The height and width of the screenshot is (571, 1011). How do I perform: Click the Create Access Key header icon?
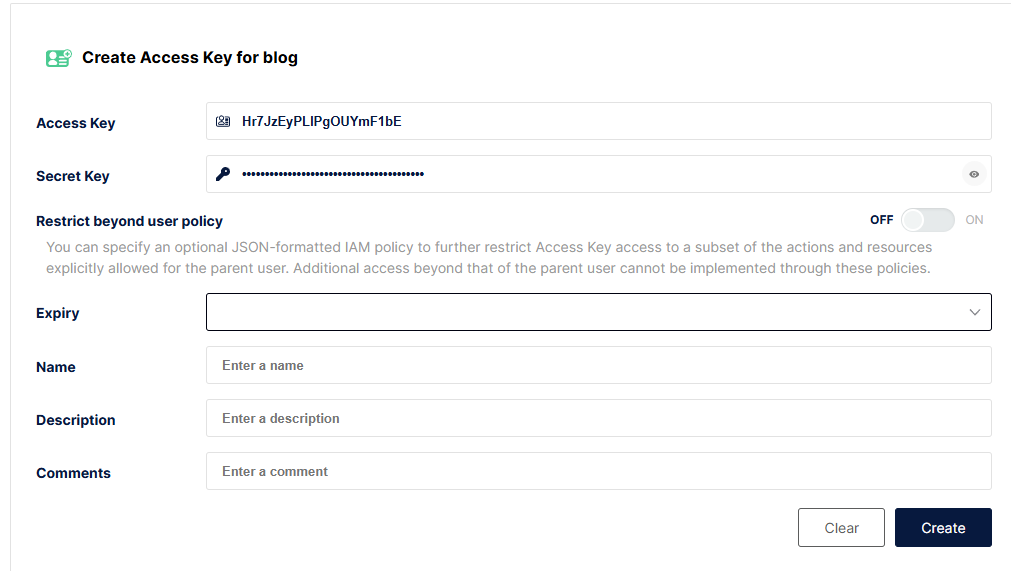pyautogui.click(x=58, y=58)
